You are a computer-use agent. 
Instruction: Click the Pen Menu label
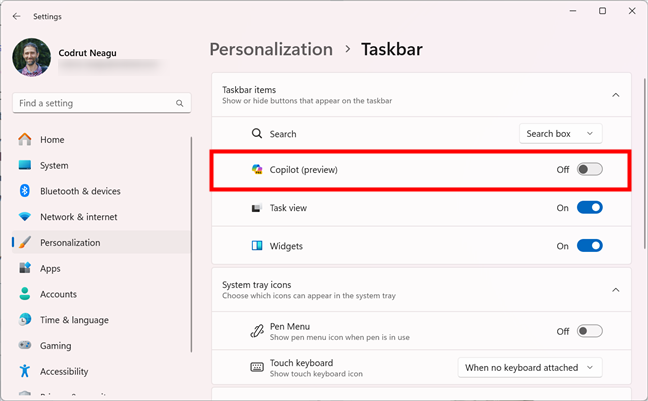pyautogui.click(x=290, y=326)
